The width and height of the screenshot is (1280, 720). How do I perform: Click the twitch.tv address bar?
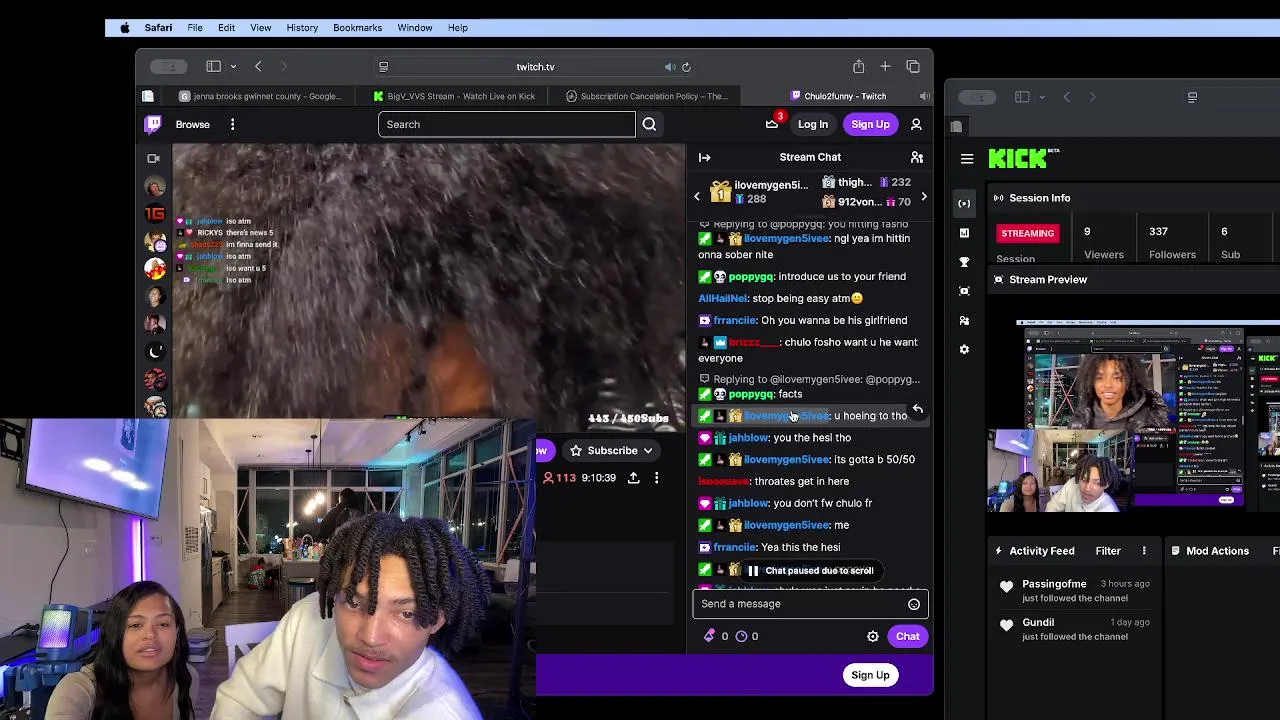coord(535,67)
